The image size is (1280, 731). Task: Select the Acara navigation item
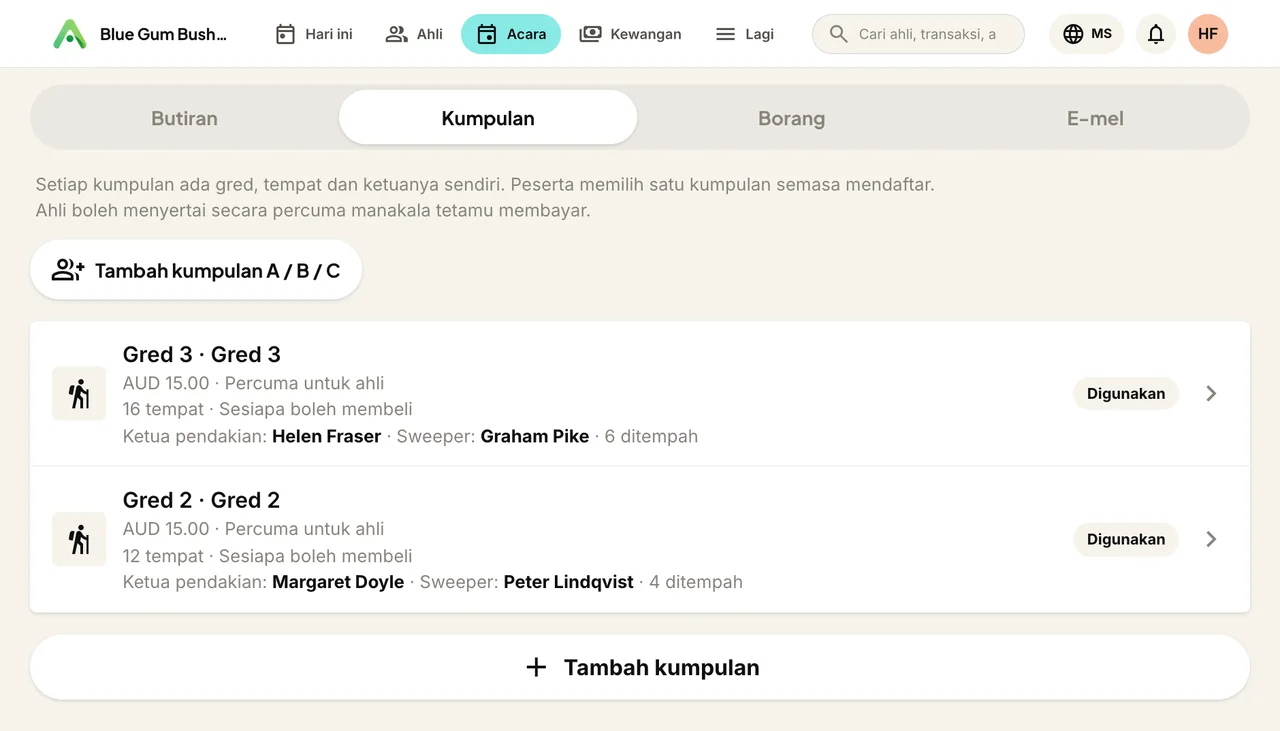click(x=511, y=34)
